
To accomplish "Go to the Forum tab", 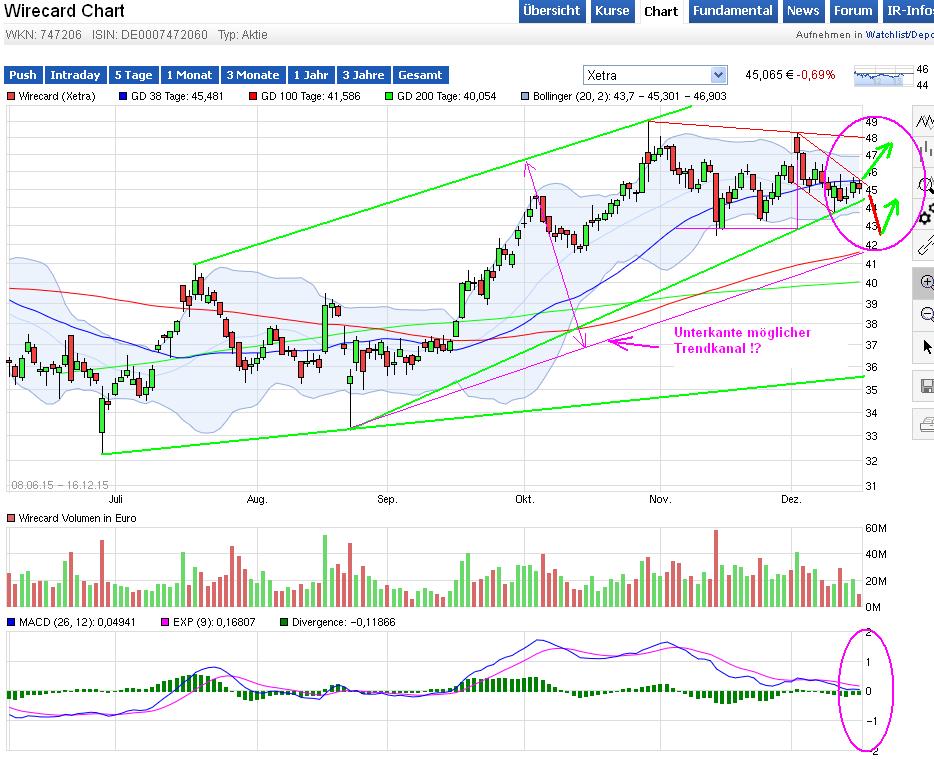I will [x=852, y=11].
